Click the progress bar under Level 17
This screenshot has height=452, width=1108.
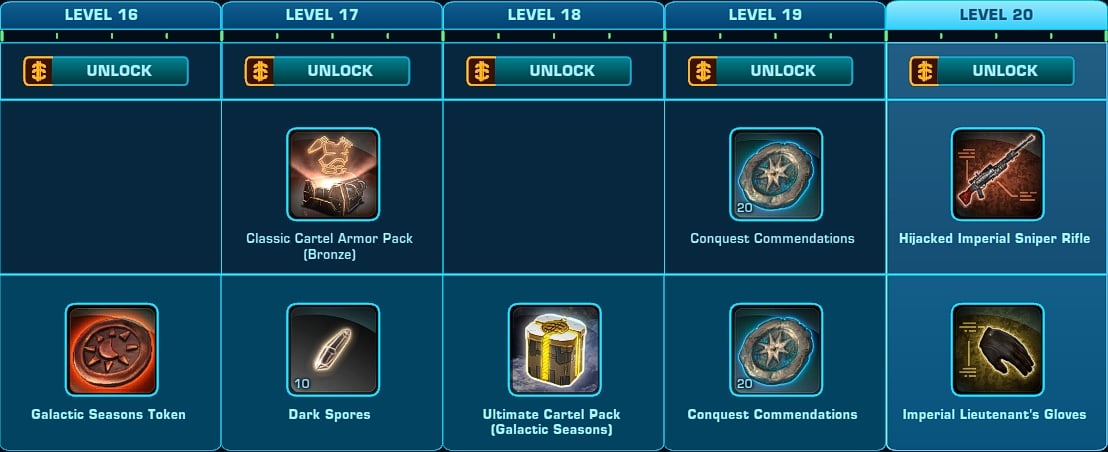pyautogui.click(x=332, y=35)
